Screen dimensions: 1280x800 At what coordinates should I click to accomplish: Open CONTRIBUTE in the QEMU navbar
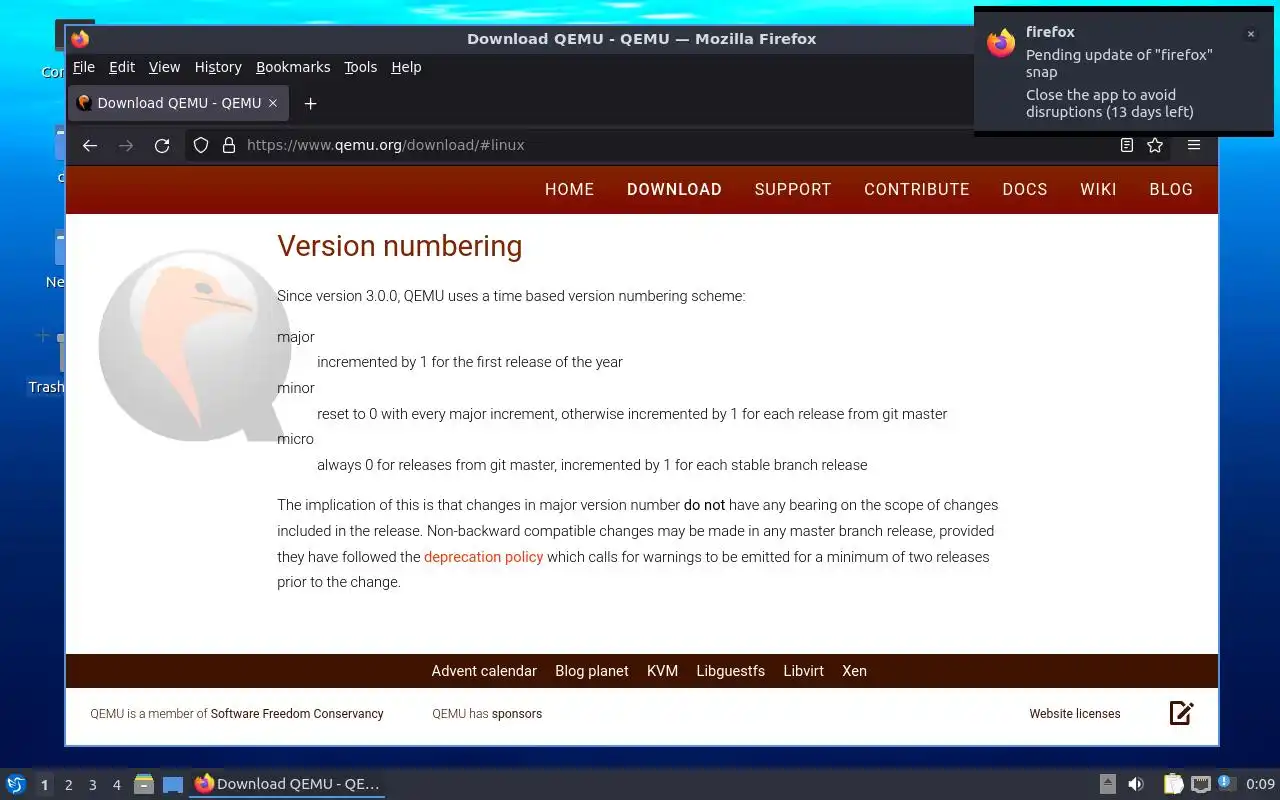click(917, 189)
